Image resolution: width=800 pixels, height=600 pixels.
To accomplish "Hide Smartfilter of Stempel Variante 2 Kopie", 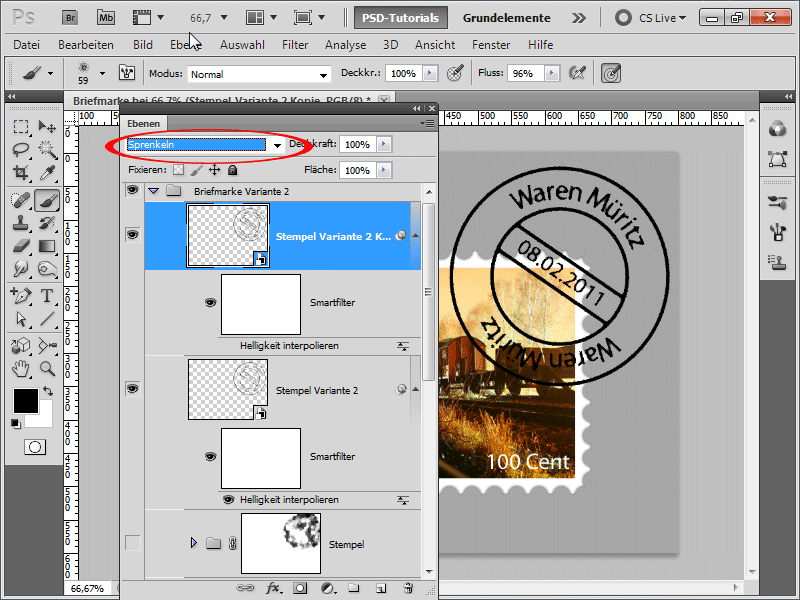I will (210, 303).
